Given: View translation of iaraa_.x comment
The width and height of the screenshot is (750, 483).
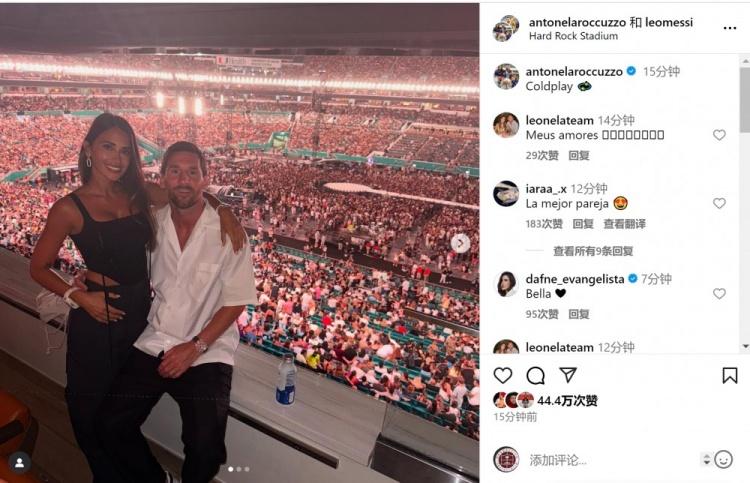Looking at the screenshot, I should point(624,223).
